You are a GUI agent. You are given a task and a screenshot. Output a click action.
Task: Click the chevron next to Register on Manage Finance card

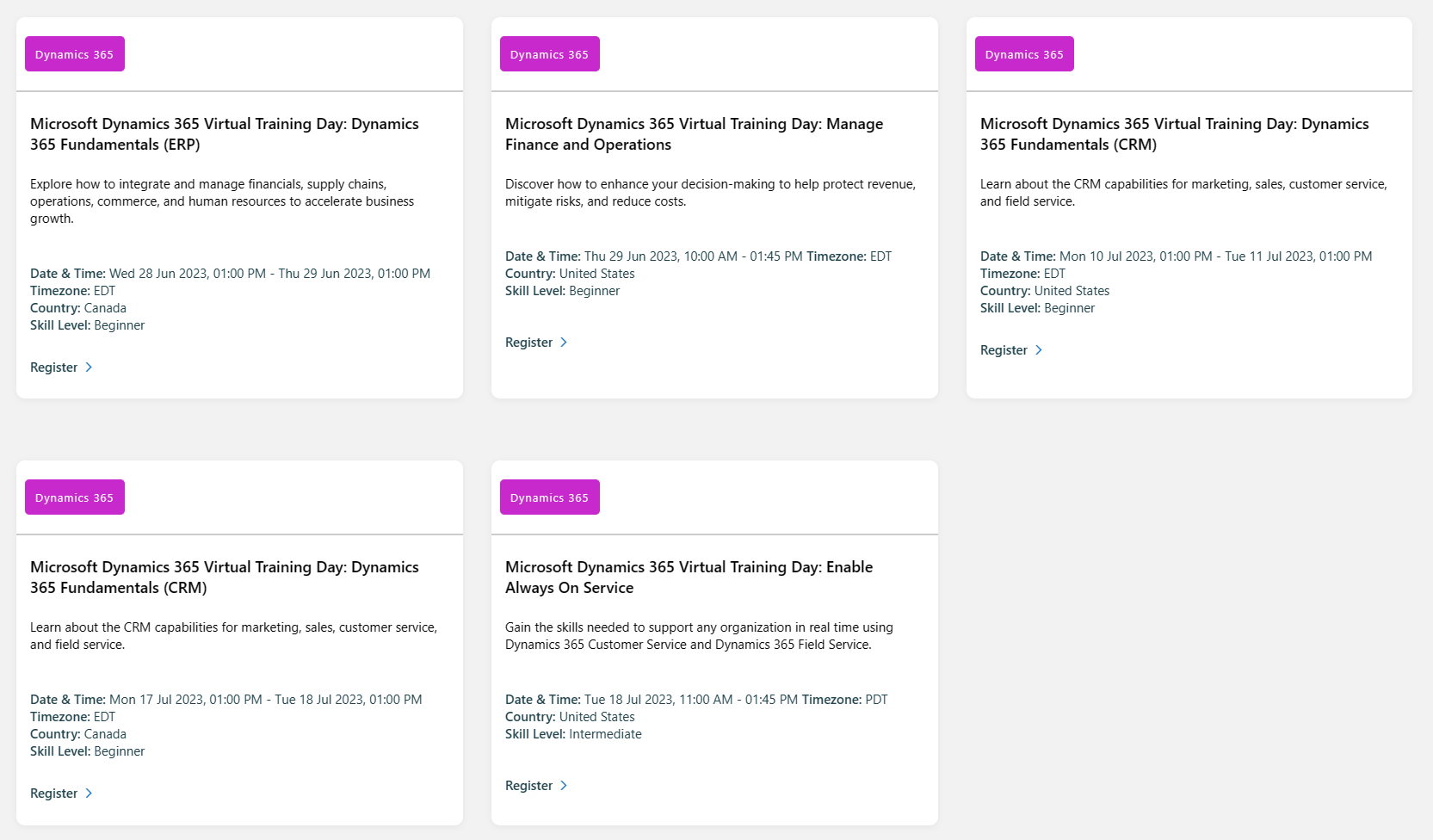coord(565,342)
